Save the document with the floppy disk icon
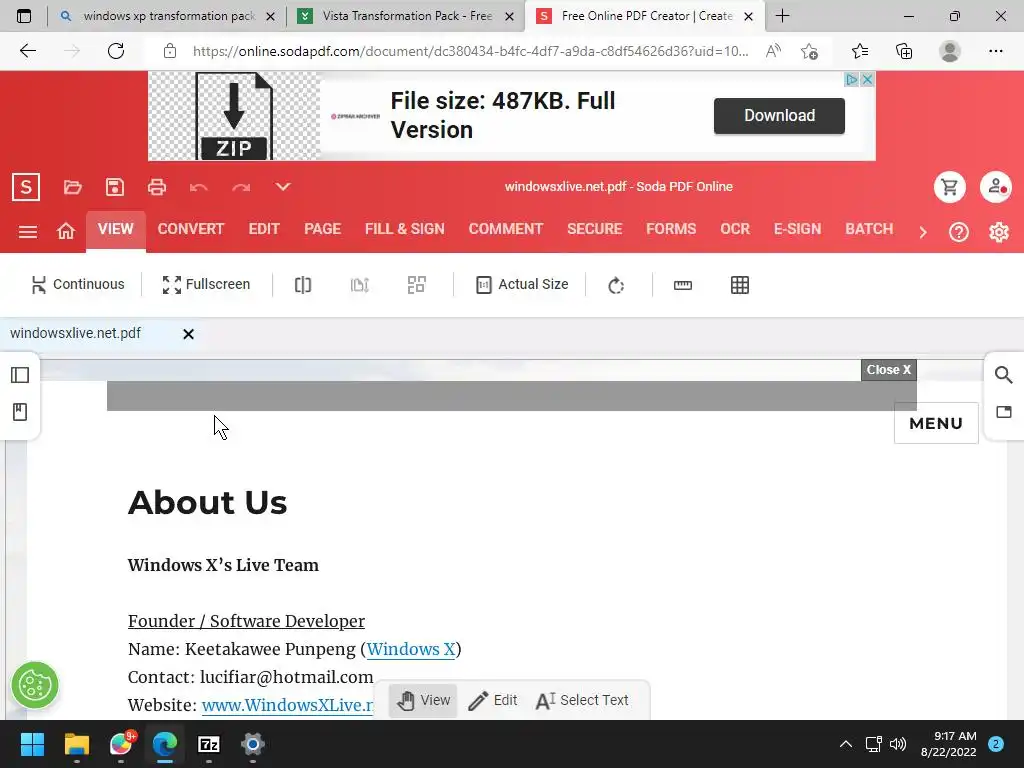 pos(115,187)
